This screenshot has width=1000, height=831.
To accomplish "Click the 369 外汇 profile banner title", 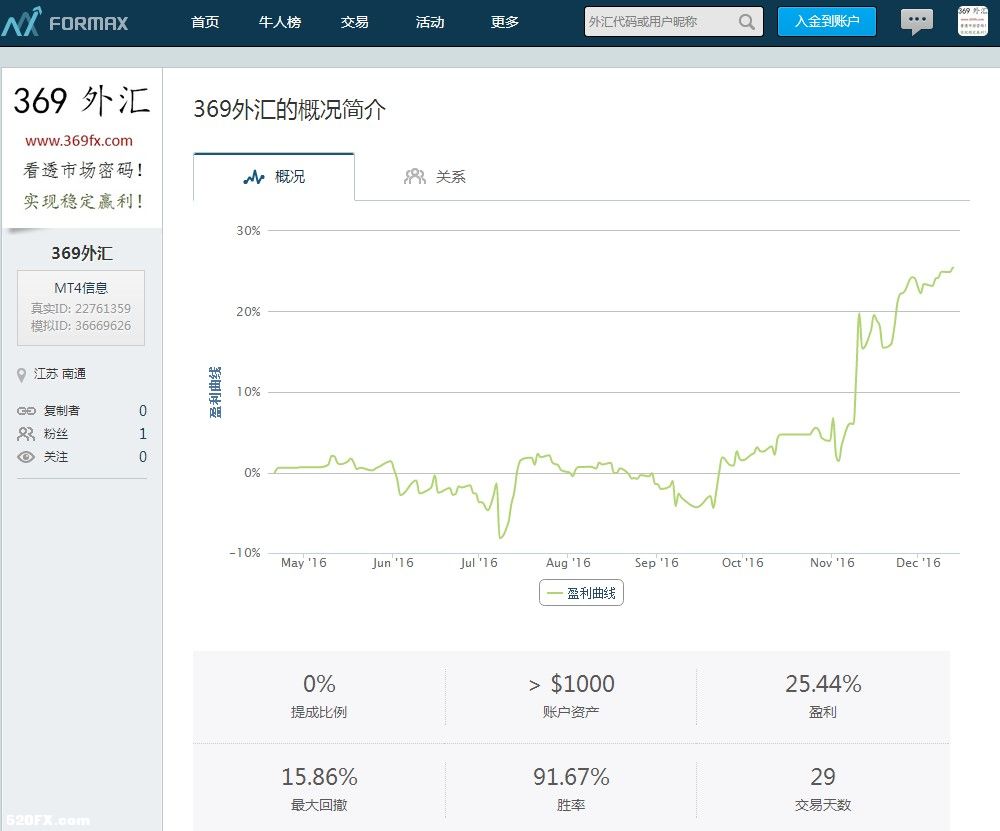I will click(x=82, y=101).
